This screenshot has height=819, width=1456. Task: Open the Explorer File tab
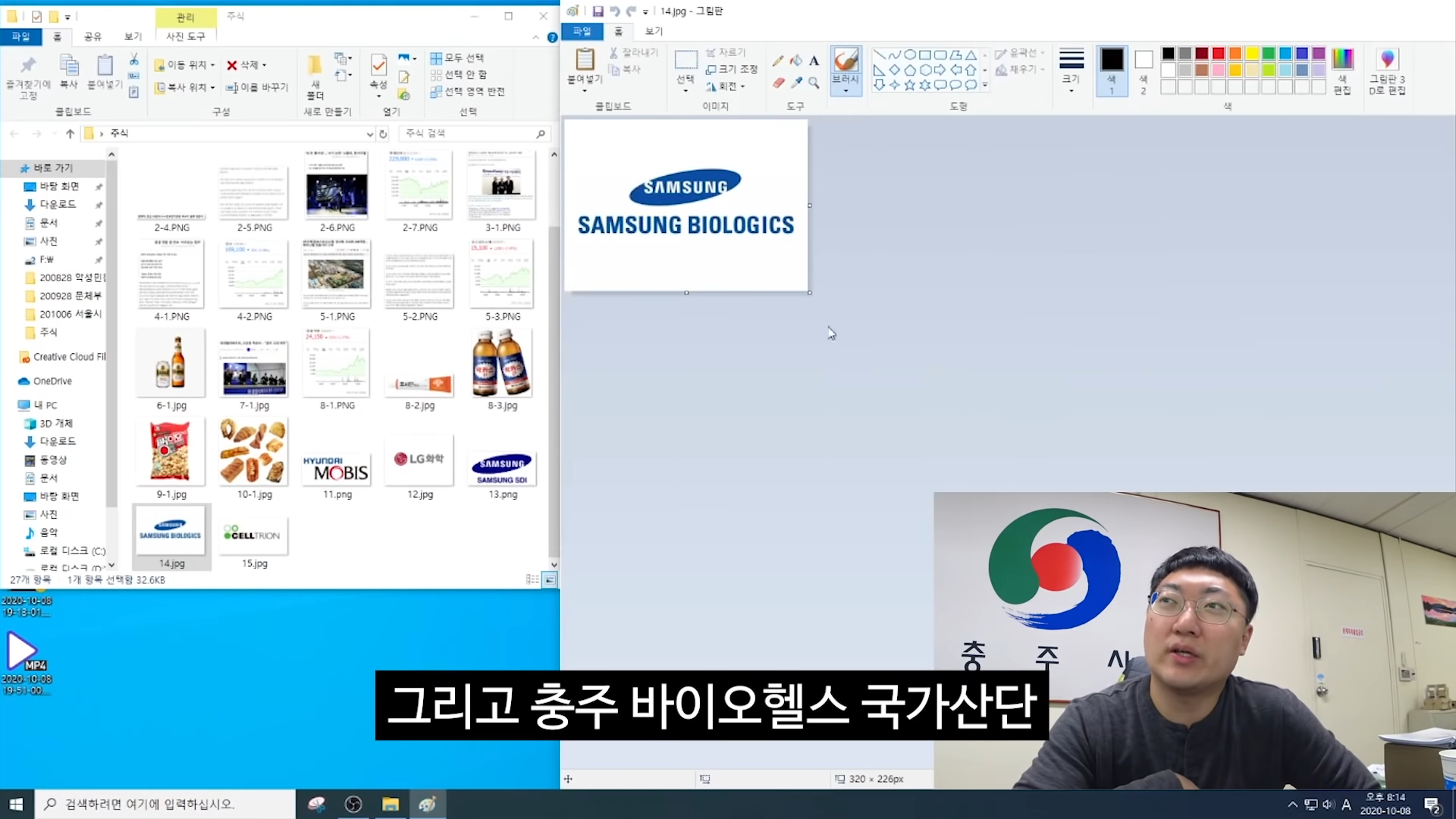pos(20,36)
